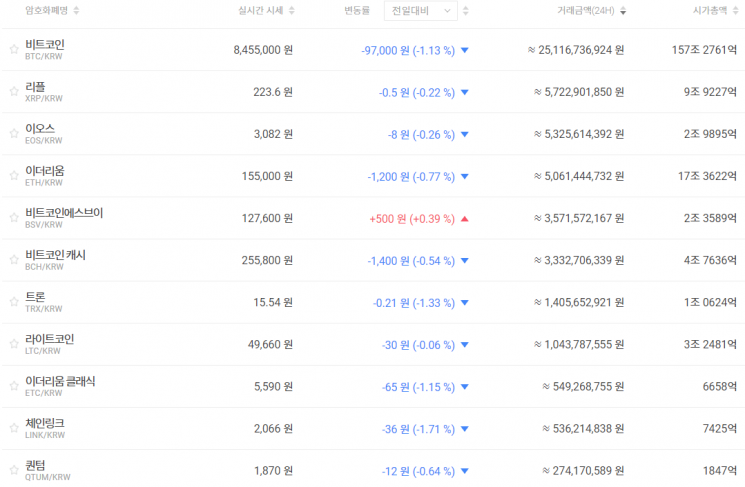745x487 pixels.
Task: Select the price 223.6 원
Action: 273,92
